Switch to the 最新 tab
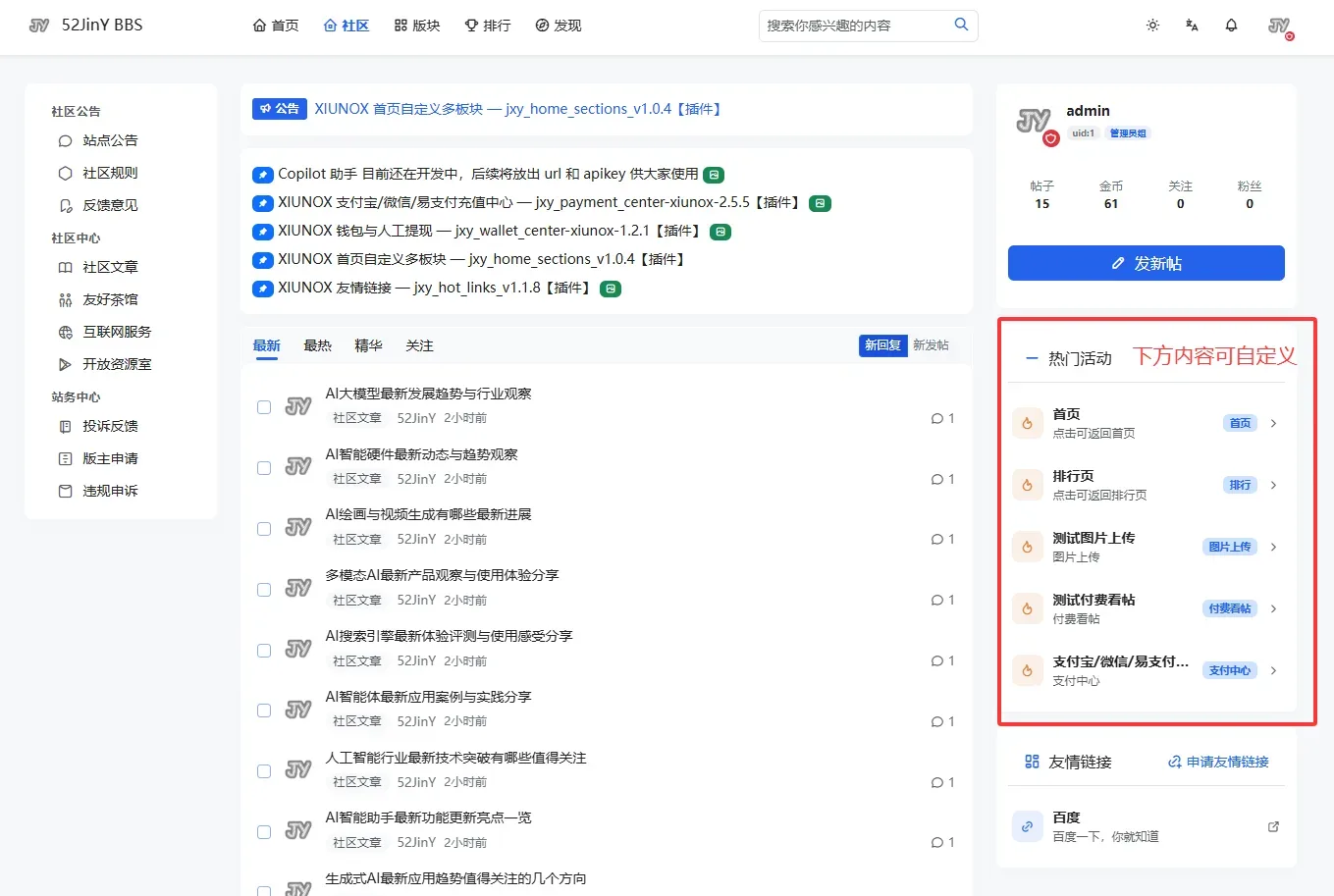Image resolution: width=1334 pixels, height=896 pixels. pos(266,345)
